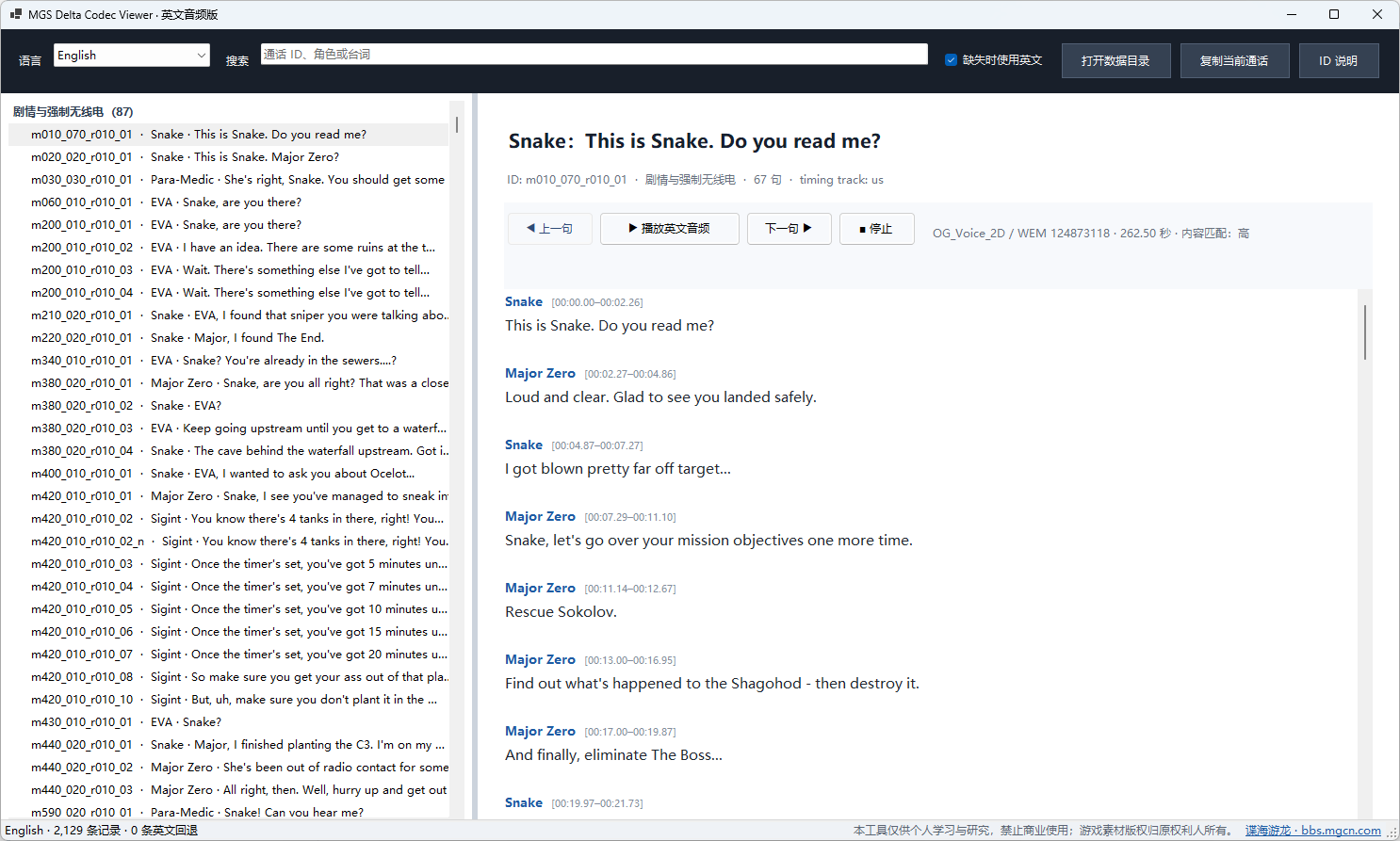Select Sigint call m420_010_r010_02_n

pos(229,542)
